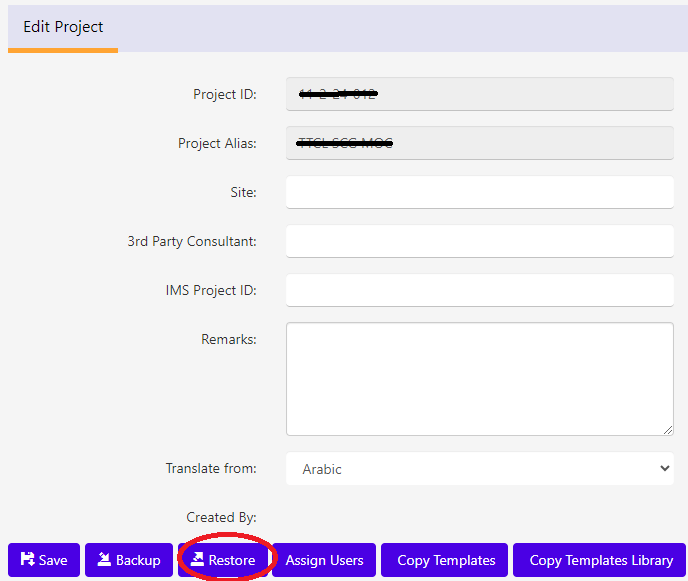Viewport: 688px width, 581px height.
Task: Click the Site label text
Action: click(x=243, y=192)
